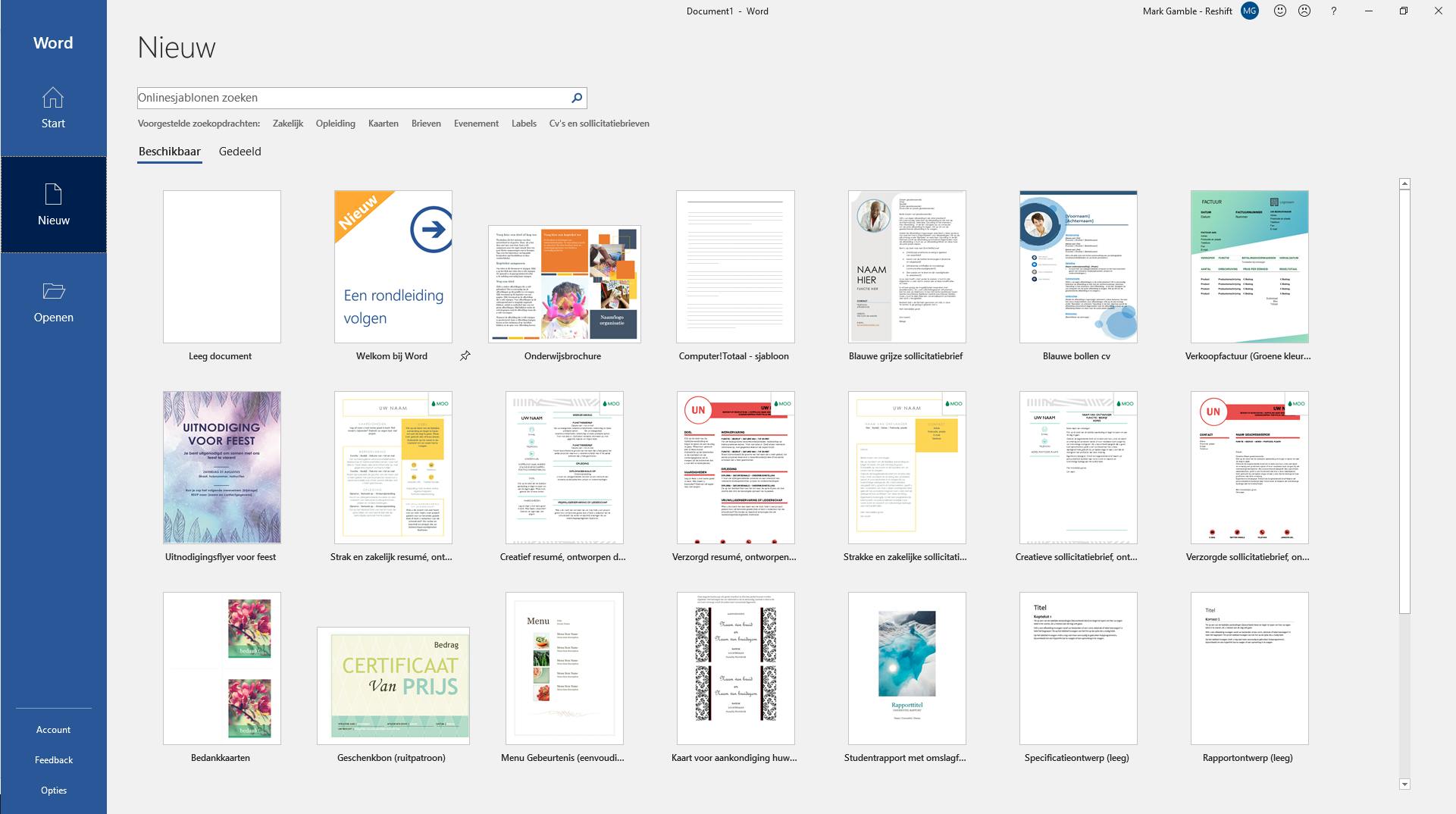
Task: Search suggested category Brieven
Action: point(426,124)
